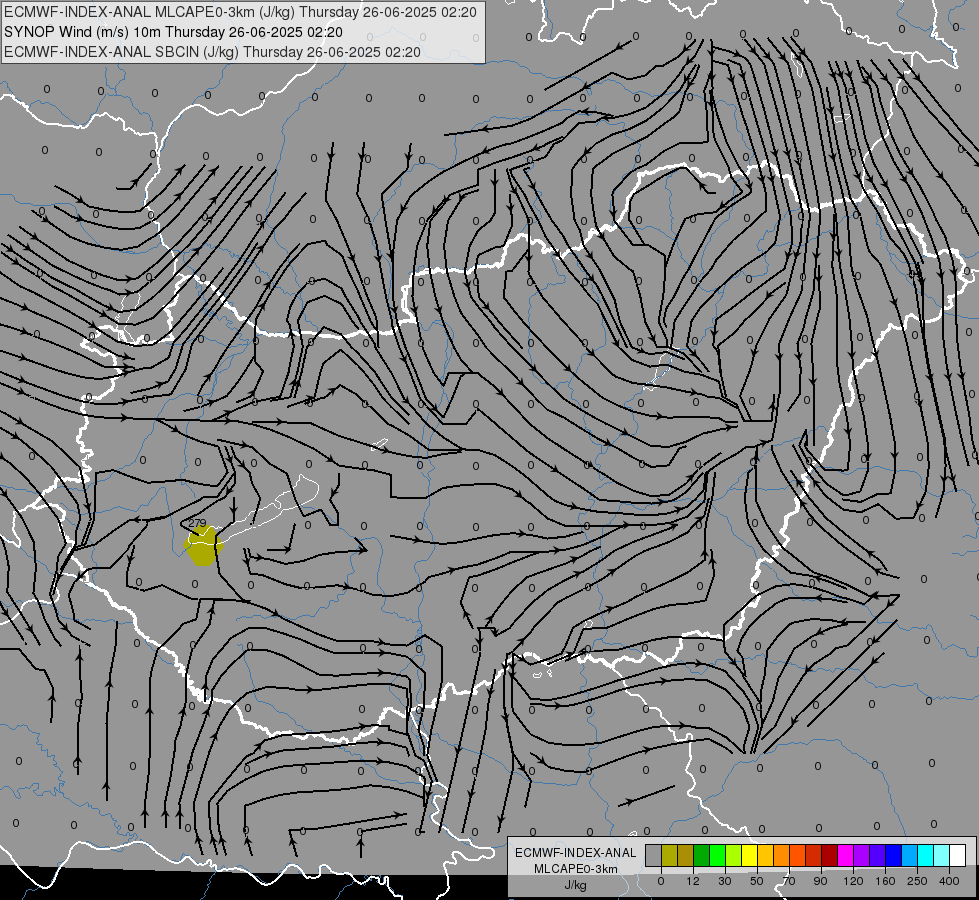979x900 pixels.
Task: Click the 120 tick label in the legend
Action: [853, 881]
